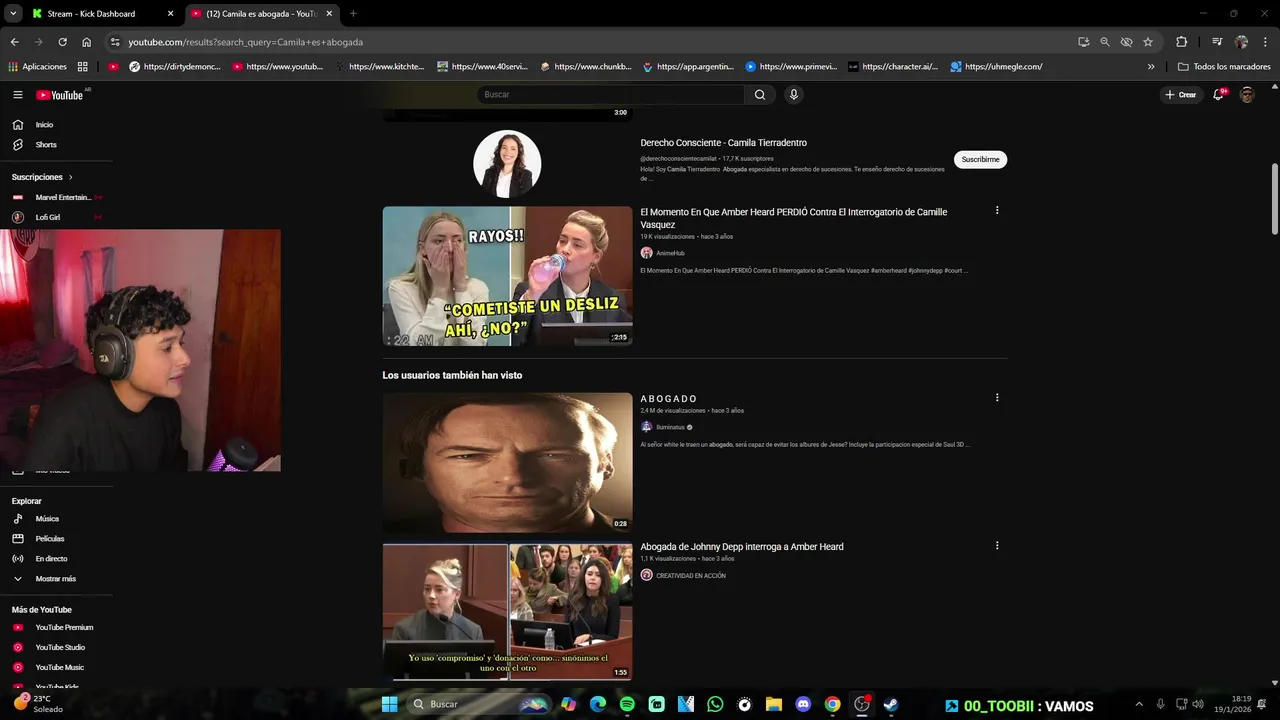This screenshot has width=1280, height=720.
Task: Open YouTube notifications bell
Action: click(x=1219, y=94)
